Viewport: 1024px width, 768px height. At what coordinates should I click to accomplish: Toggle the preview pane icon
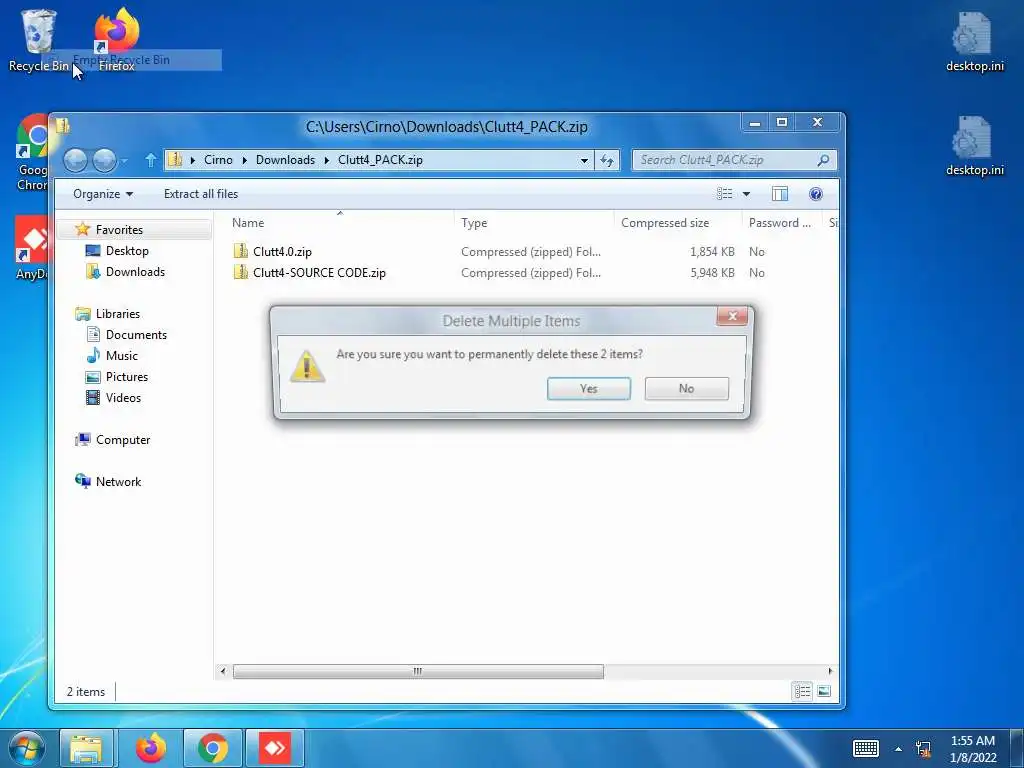tap(780, 194)
